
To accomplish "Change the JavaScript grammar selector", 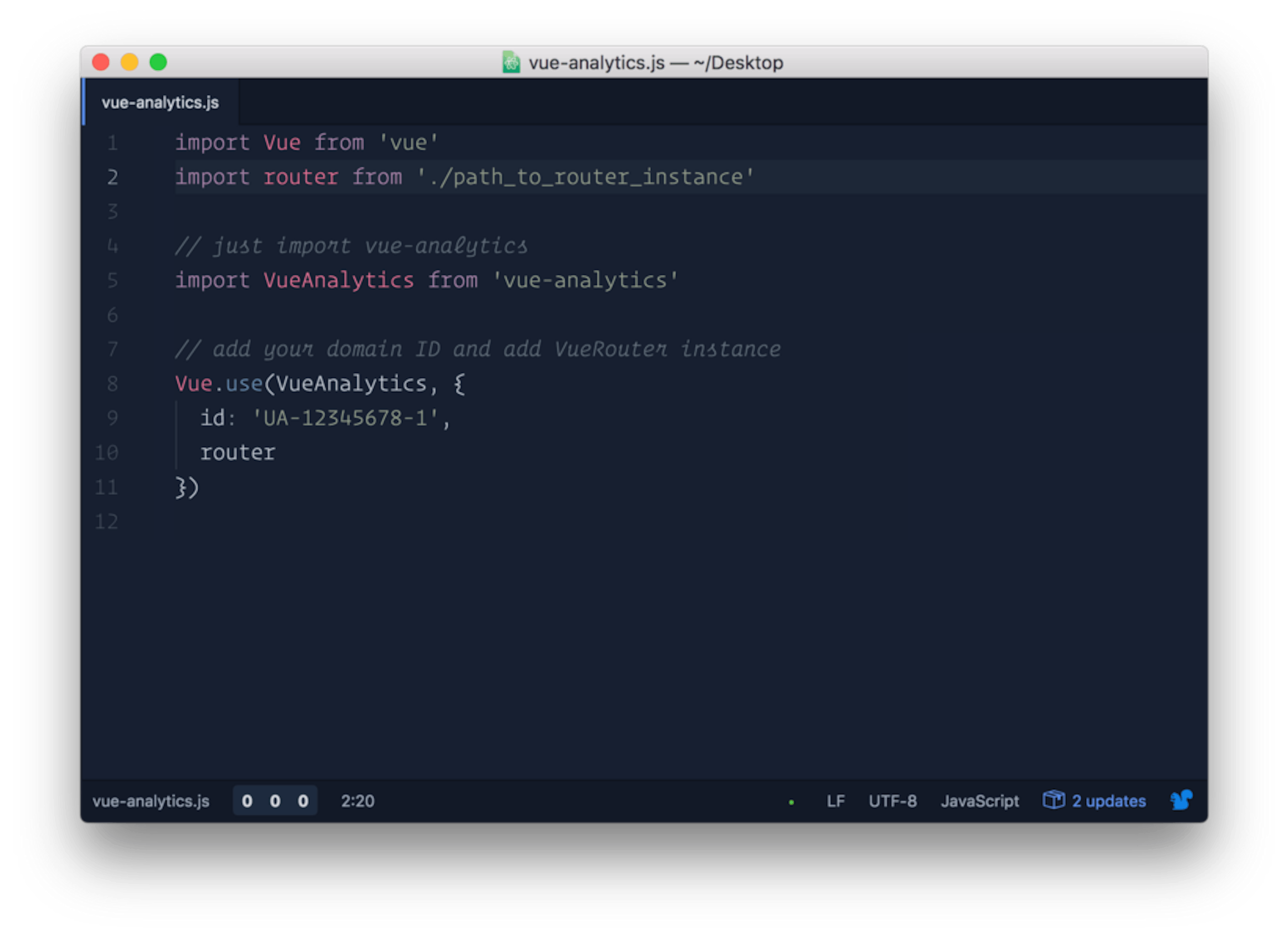I will pyautogui.click(x=980, y=801).
